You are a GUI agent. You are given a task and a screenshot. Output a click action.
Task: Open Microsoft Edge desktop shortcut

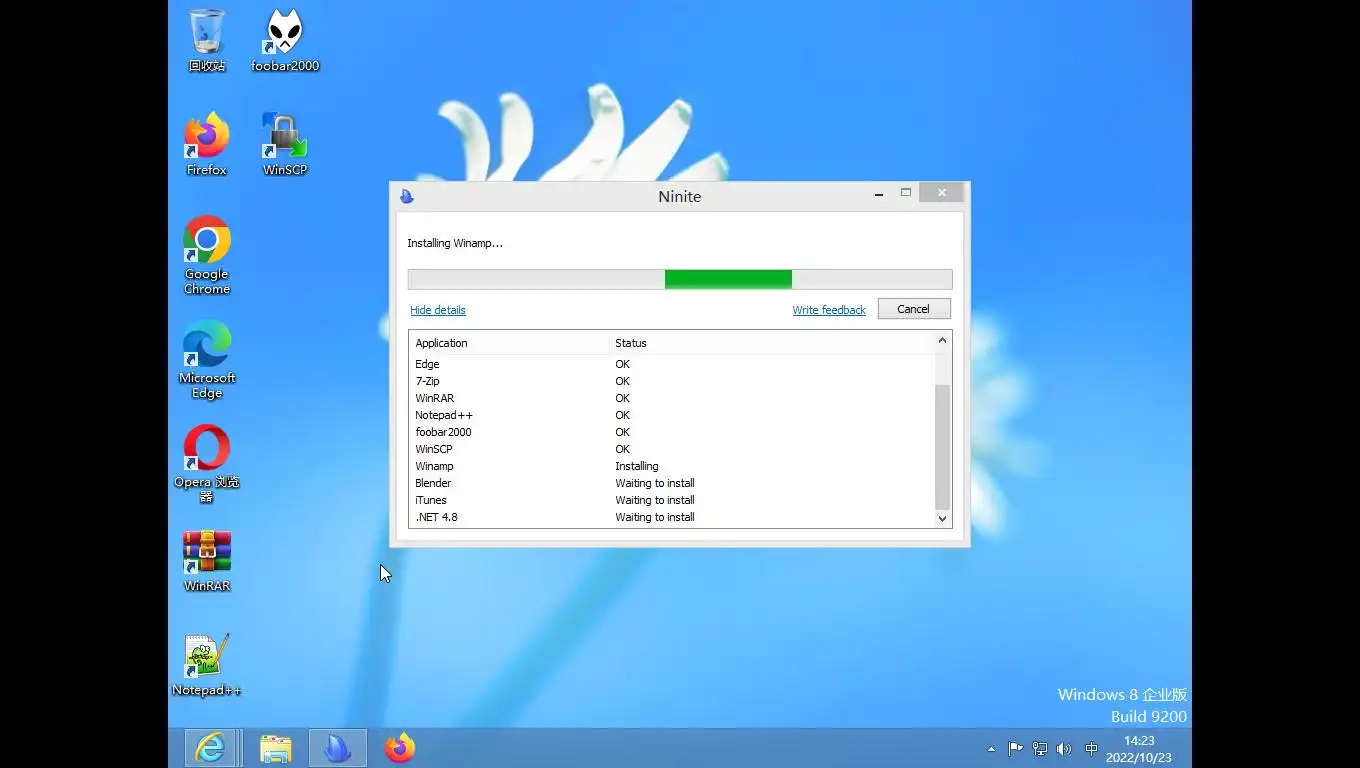(207, 359)
